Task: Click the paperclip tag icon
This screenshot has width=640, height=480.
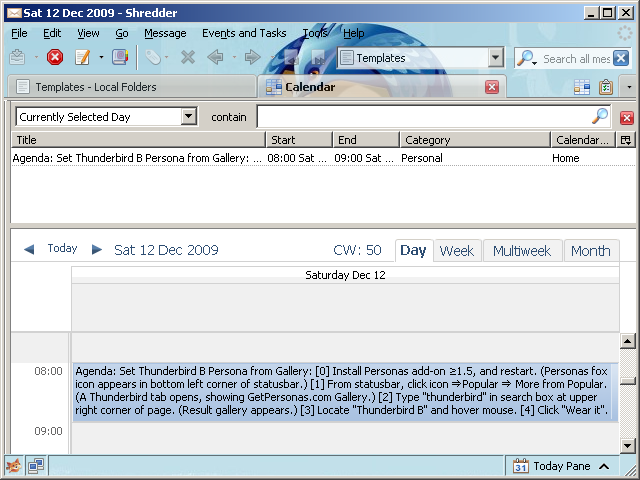Action: click(x=153, y=57)
